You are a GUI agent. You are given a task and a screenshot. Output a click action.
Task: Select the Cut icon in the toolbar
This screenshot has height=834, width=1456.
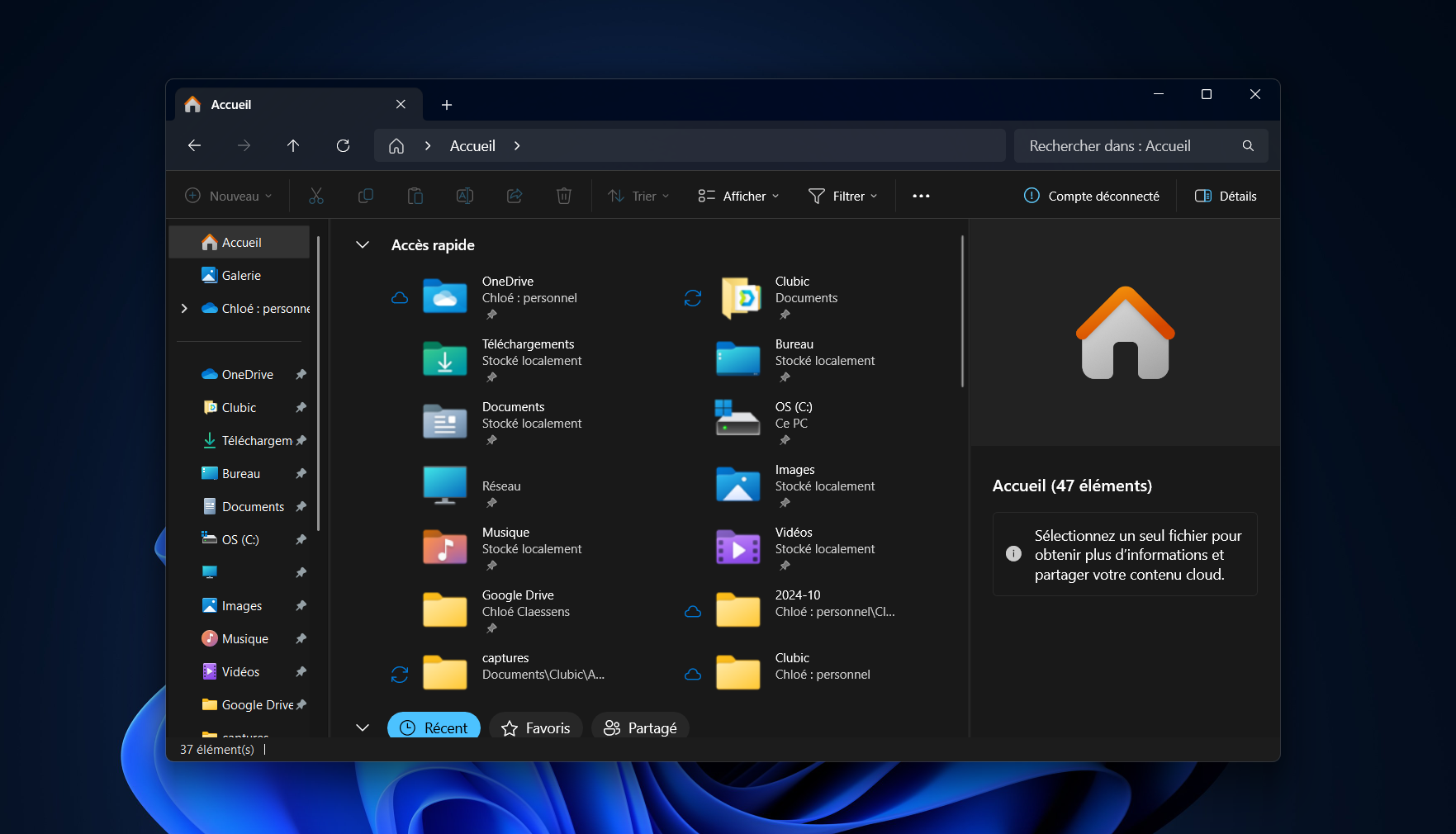[x=316, y=196]
